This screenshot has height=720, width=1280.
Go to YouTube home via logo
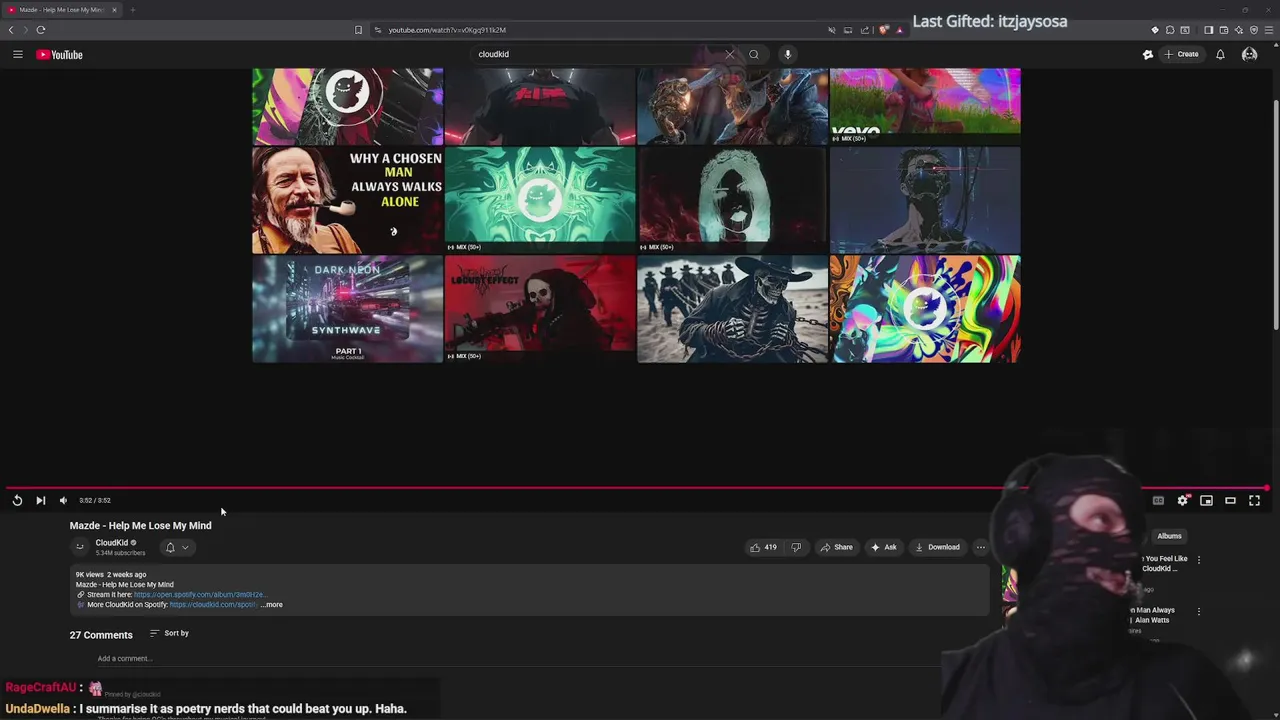point(59,54)
